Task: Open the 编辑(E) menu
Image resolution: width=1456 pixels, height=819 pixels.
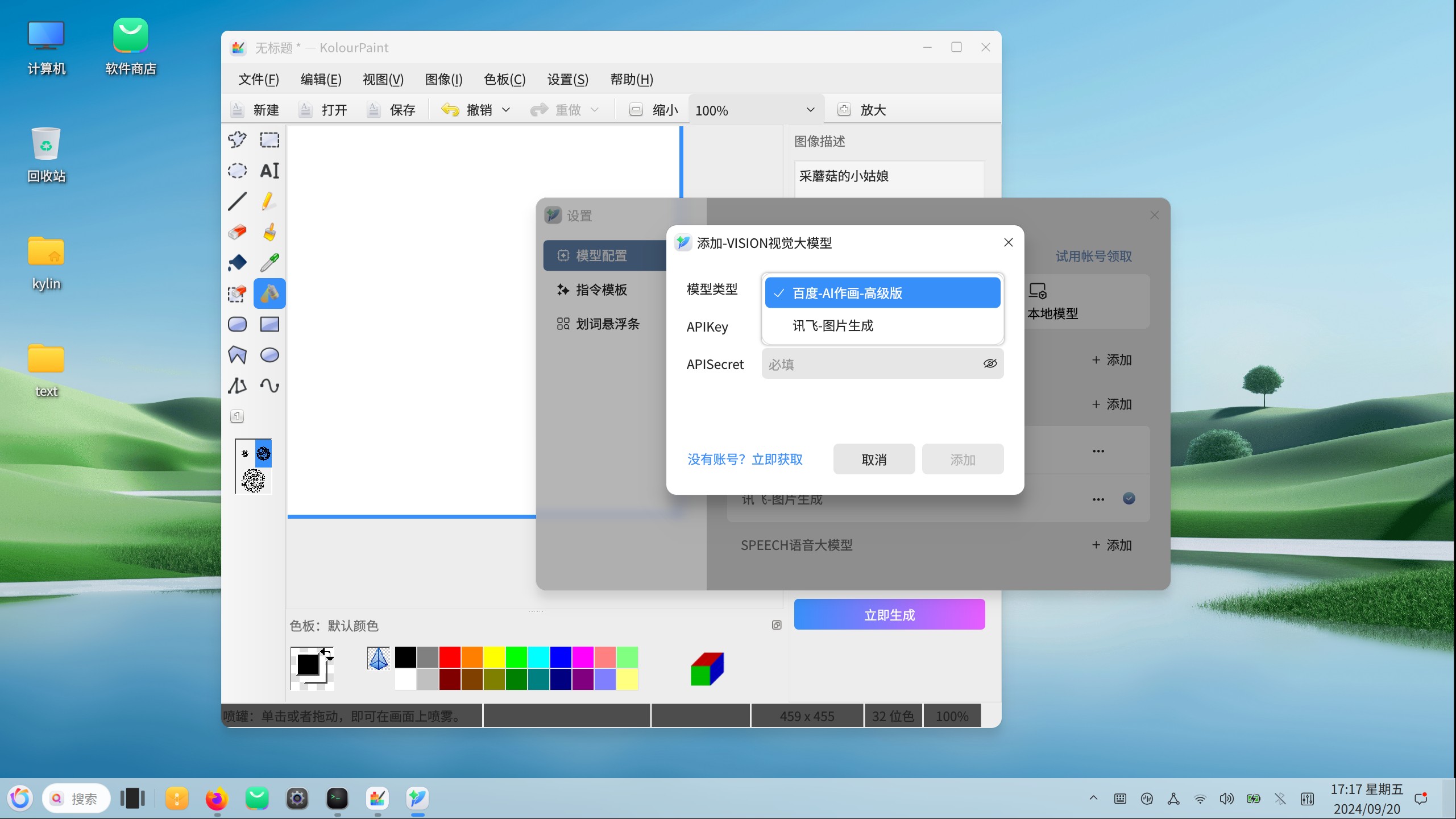Action: [321, 79]
